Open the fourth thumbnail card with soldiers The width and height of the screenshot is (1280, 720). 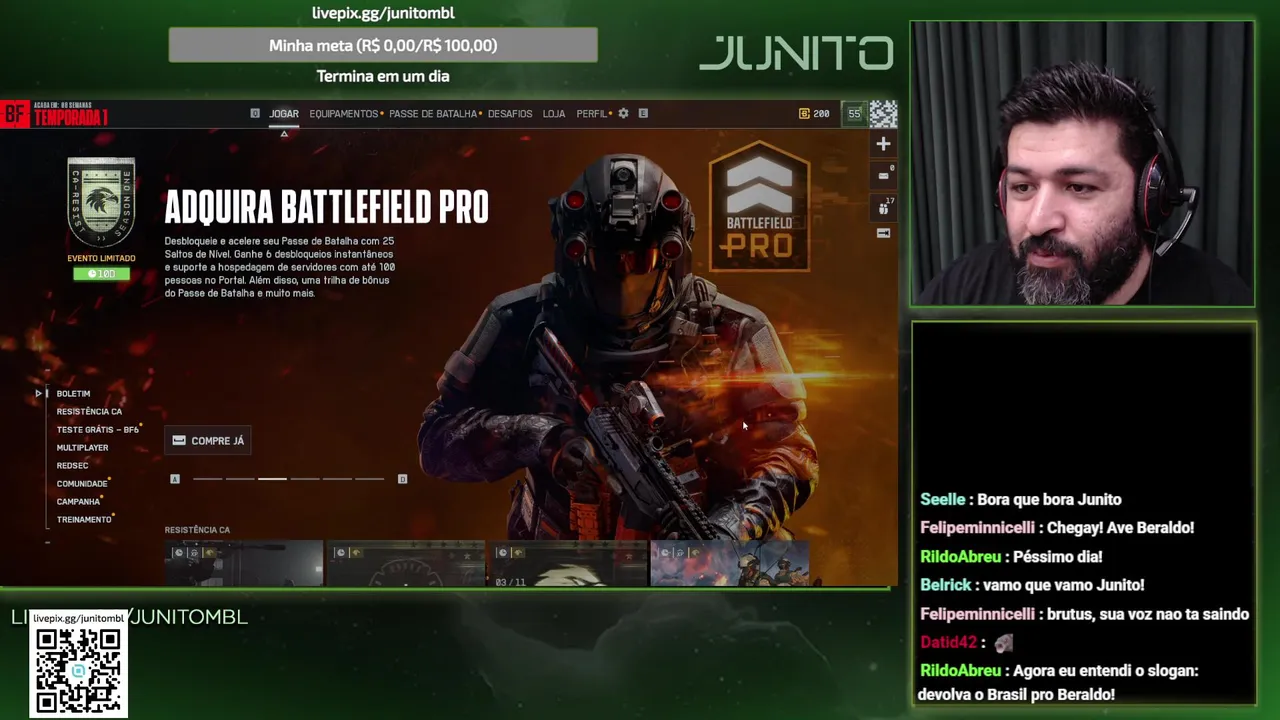(729, 563)
